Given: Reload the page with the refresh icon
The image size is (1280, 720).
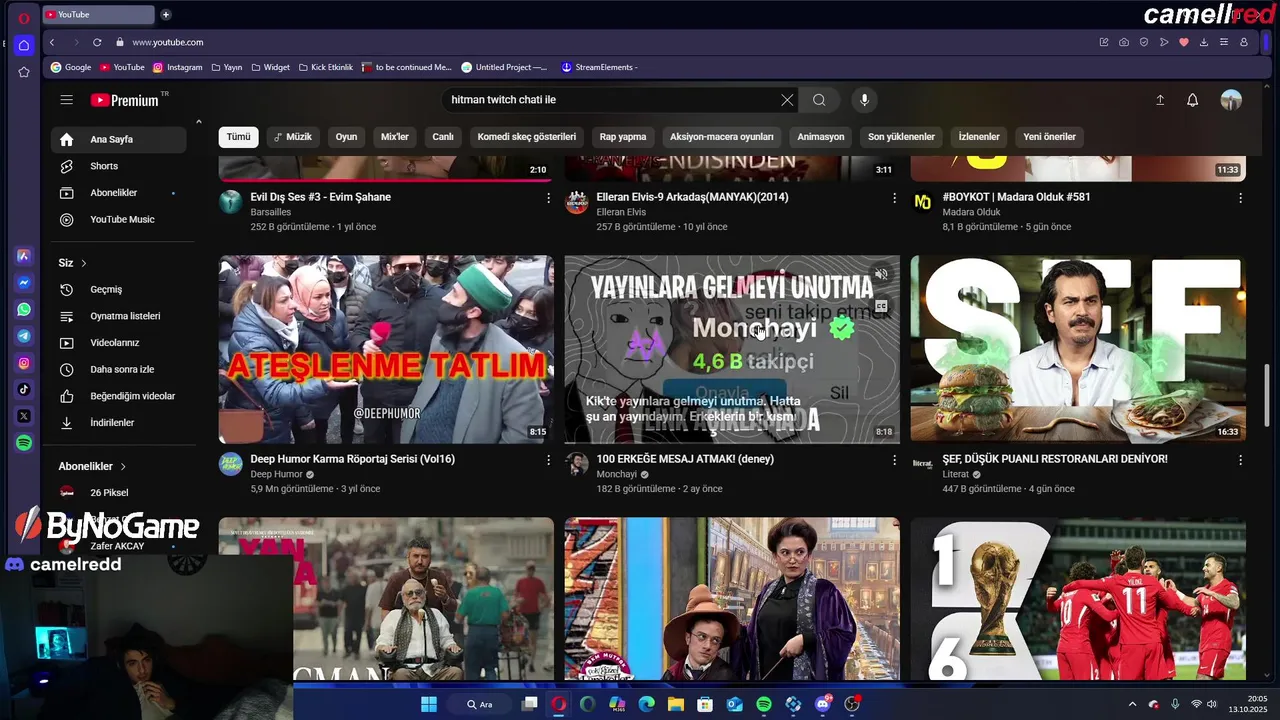Looking at the screenshot, I should 97,42.
